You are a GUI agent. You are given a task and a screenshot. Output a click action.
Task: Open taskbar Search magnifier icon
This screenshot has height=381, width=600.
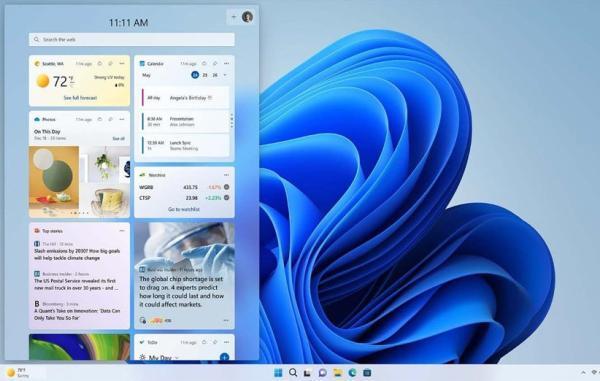tap(293, 373)
